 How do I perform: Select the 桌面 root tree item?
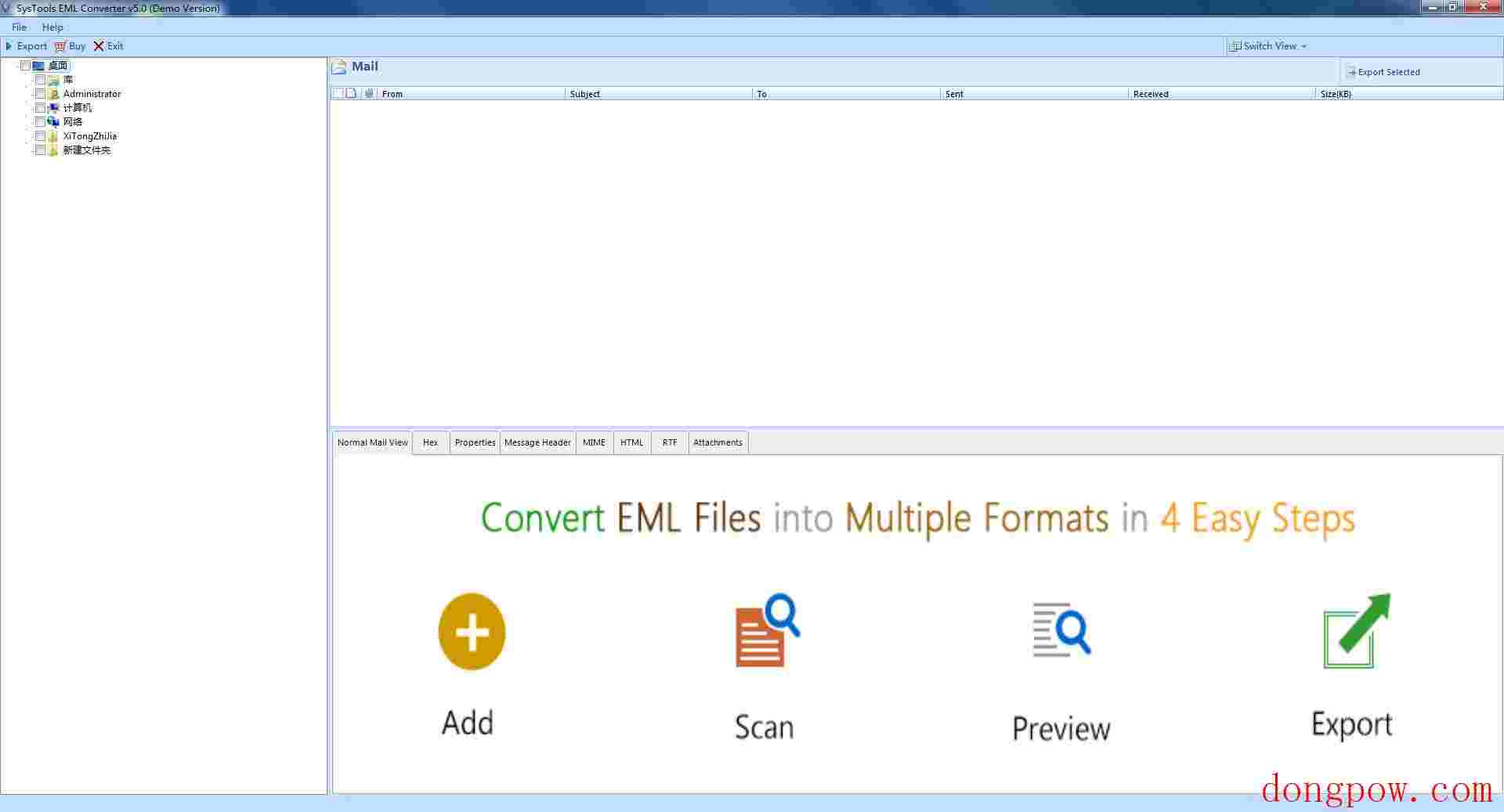pos(58,66)
